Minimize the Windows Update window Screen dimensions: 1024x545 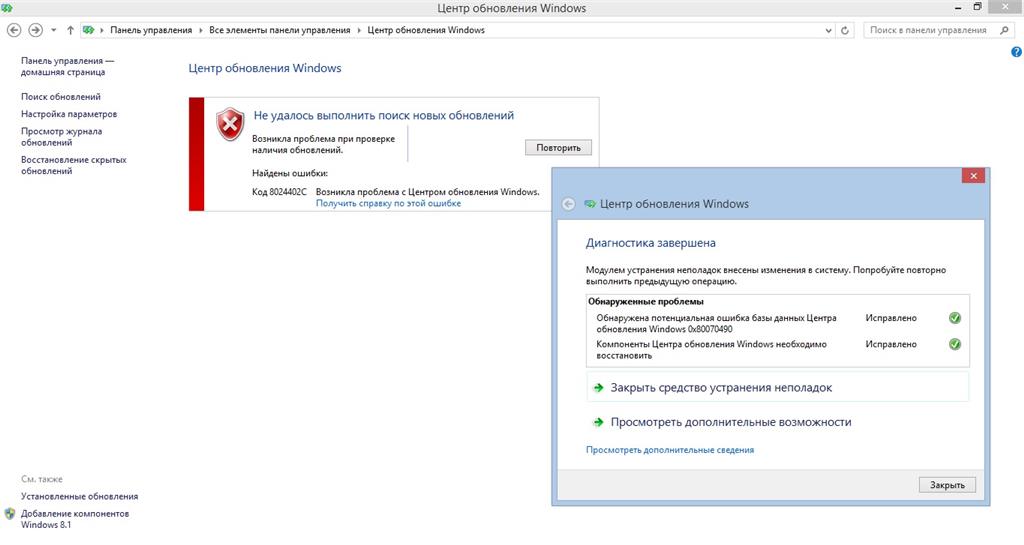958,8
